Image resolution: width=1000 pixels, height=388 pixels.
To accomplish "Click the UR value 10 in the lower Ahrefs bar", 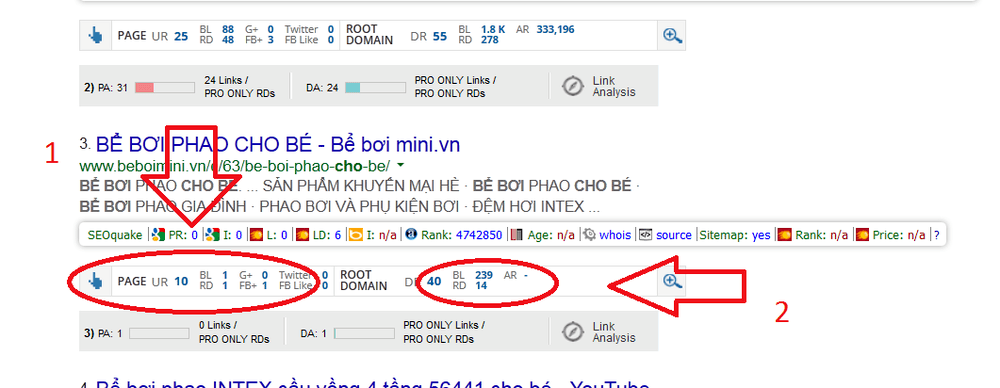I will pos(181,281).
